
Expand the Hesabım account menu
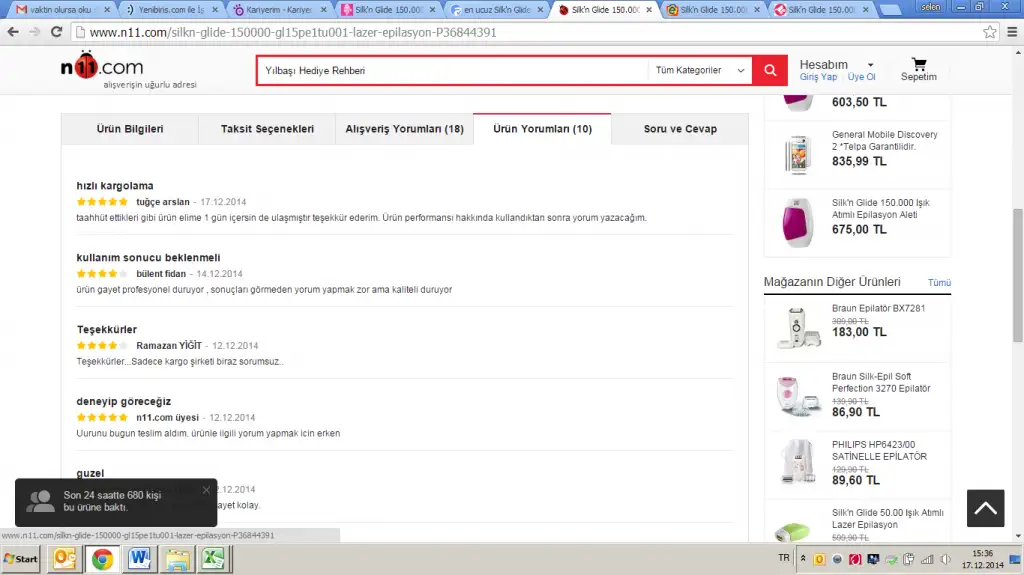[x=835, y=65]
